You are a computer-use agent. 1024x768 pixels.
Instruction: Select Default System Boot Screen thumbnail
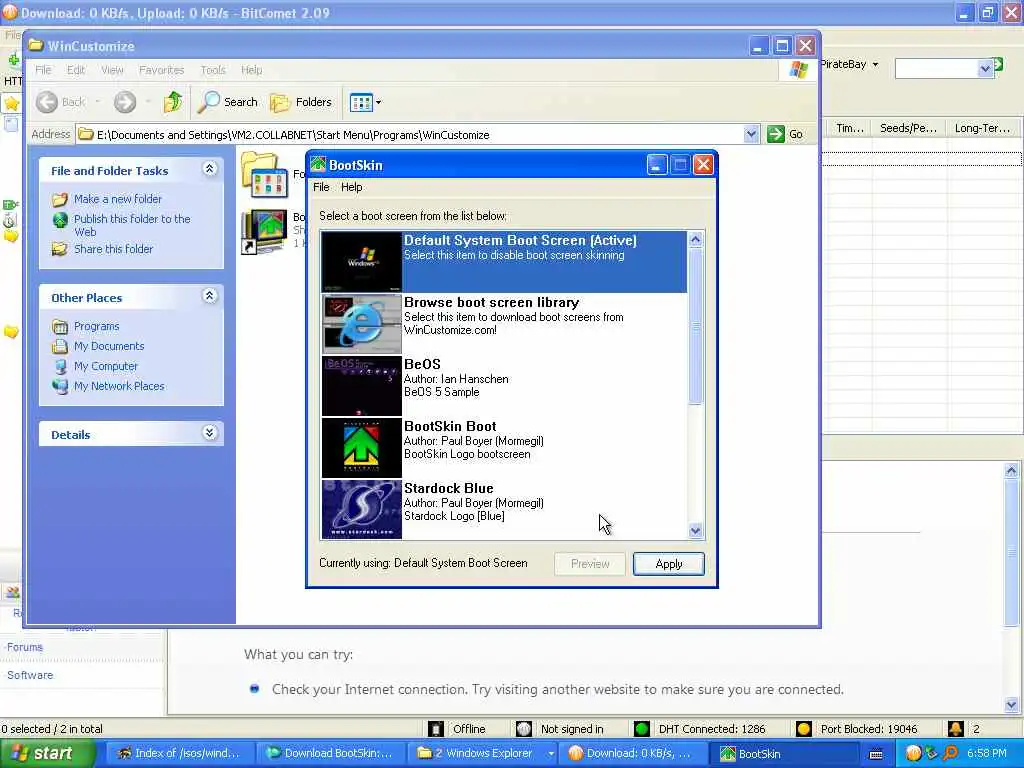(362, 261)
